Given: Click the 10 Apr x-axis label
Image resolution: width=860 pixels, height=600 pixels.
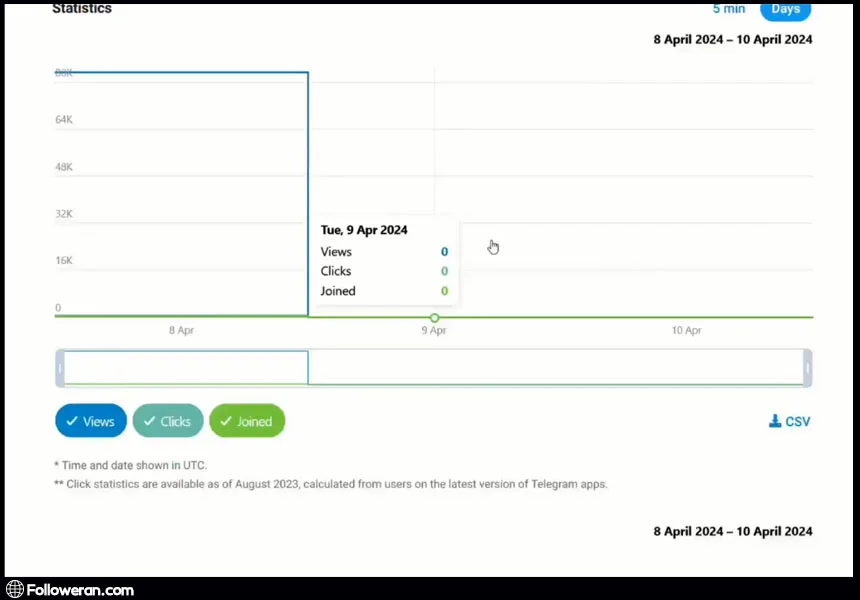Looking at the screenshot, I should [686, 330].
